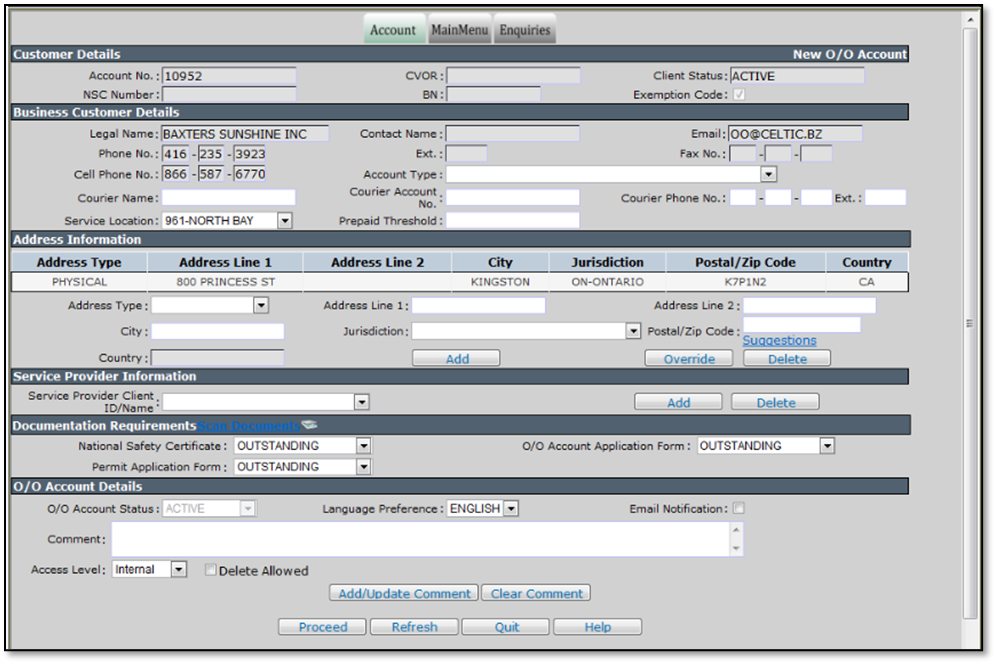Click the Suggestions link
The height and width of the screenshot is (664, 996).
coord(779,341)
